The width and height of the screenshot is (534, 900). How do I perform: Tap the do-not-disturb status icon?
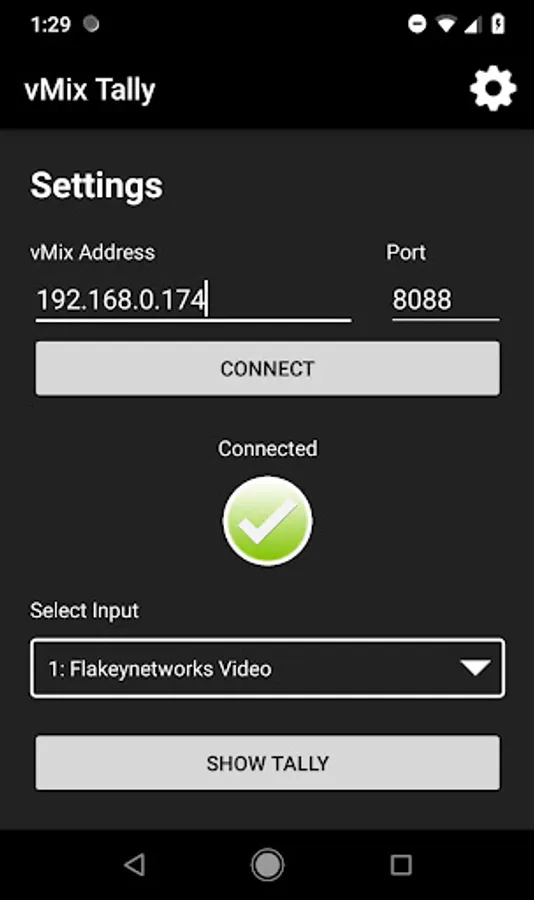coord(417,24)
